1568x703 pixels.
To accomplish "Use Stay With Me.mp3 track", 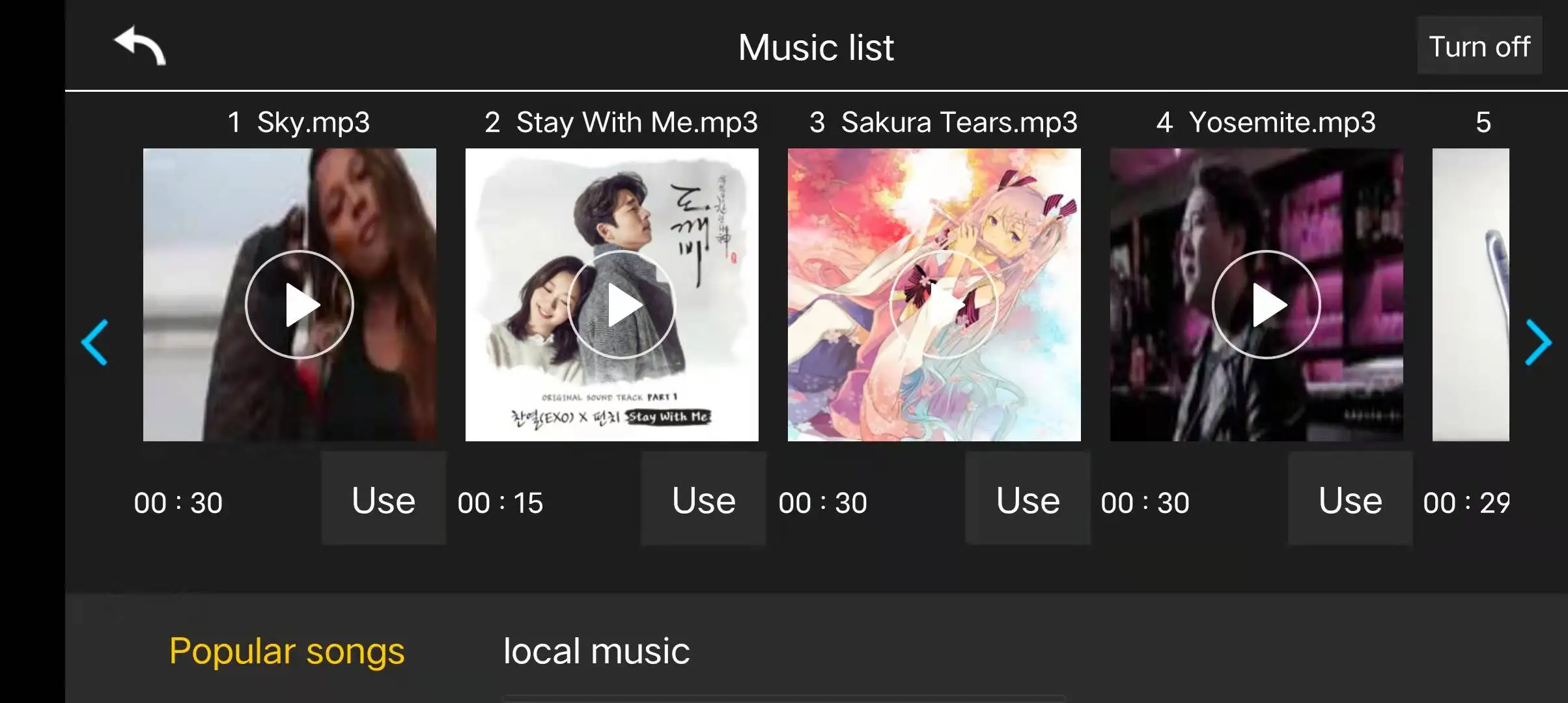I will click(704, 499).
